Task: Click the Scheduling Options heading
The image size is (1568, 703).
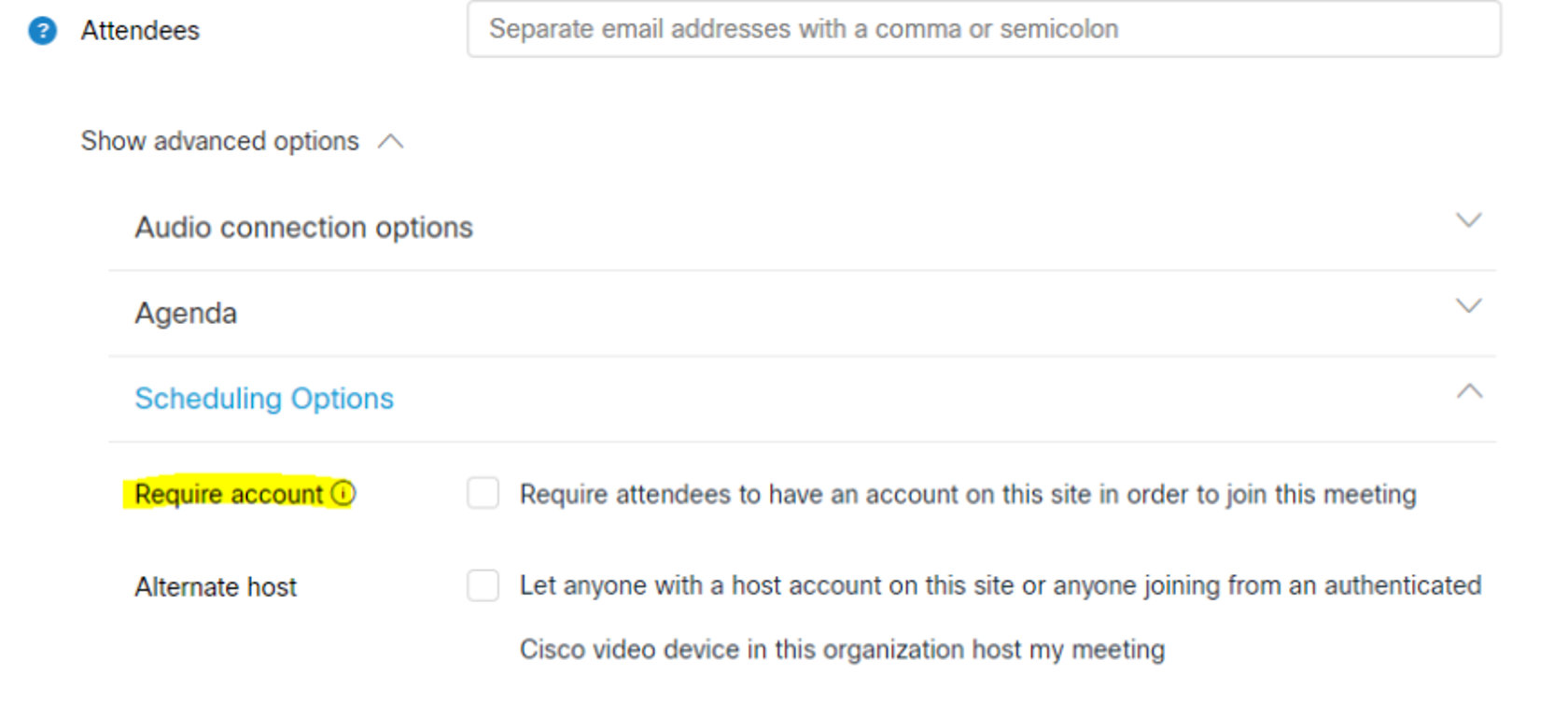Action: pos(264,399)
